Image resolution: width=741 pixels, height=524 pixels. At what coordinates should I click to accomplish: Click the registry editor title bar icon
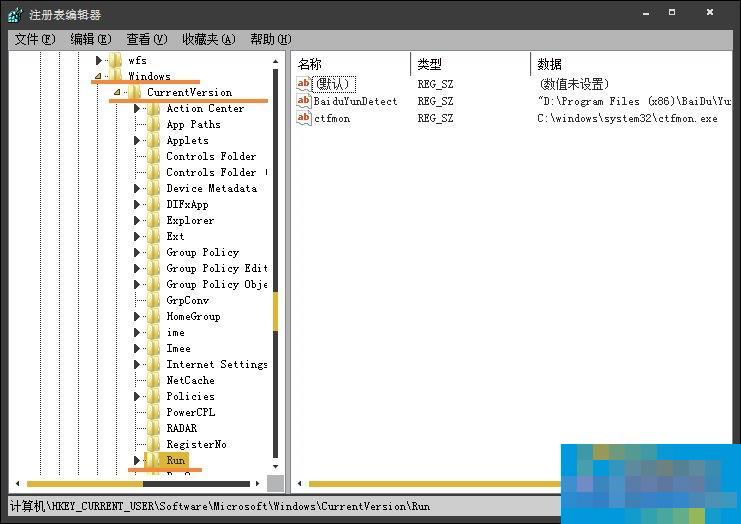(15, 15)
